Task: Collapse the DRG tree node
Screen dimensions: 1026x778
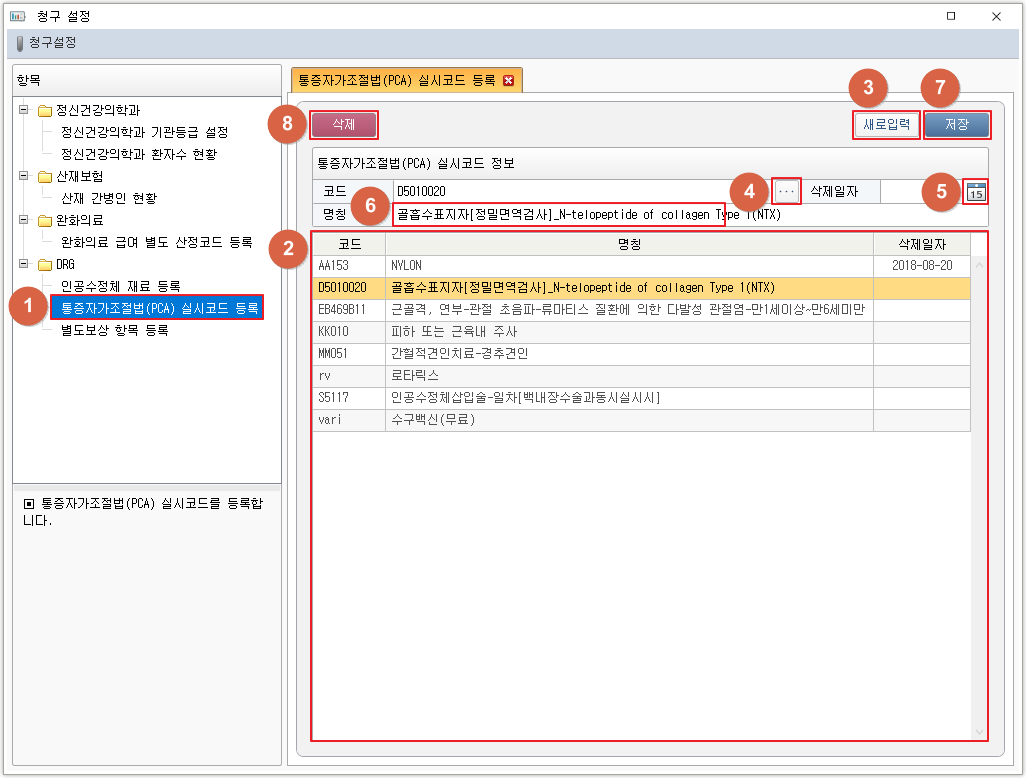Action: point(24,264)
